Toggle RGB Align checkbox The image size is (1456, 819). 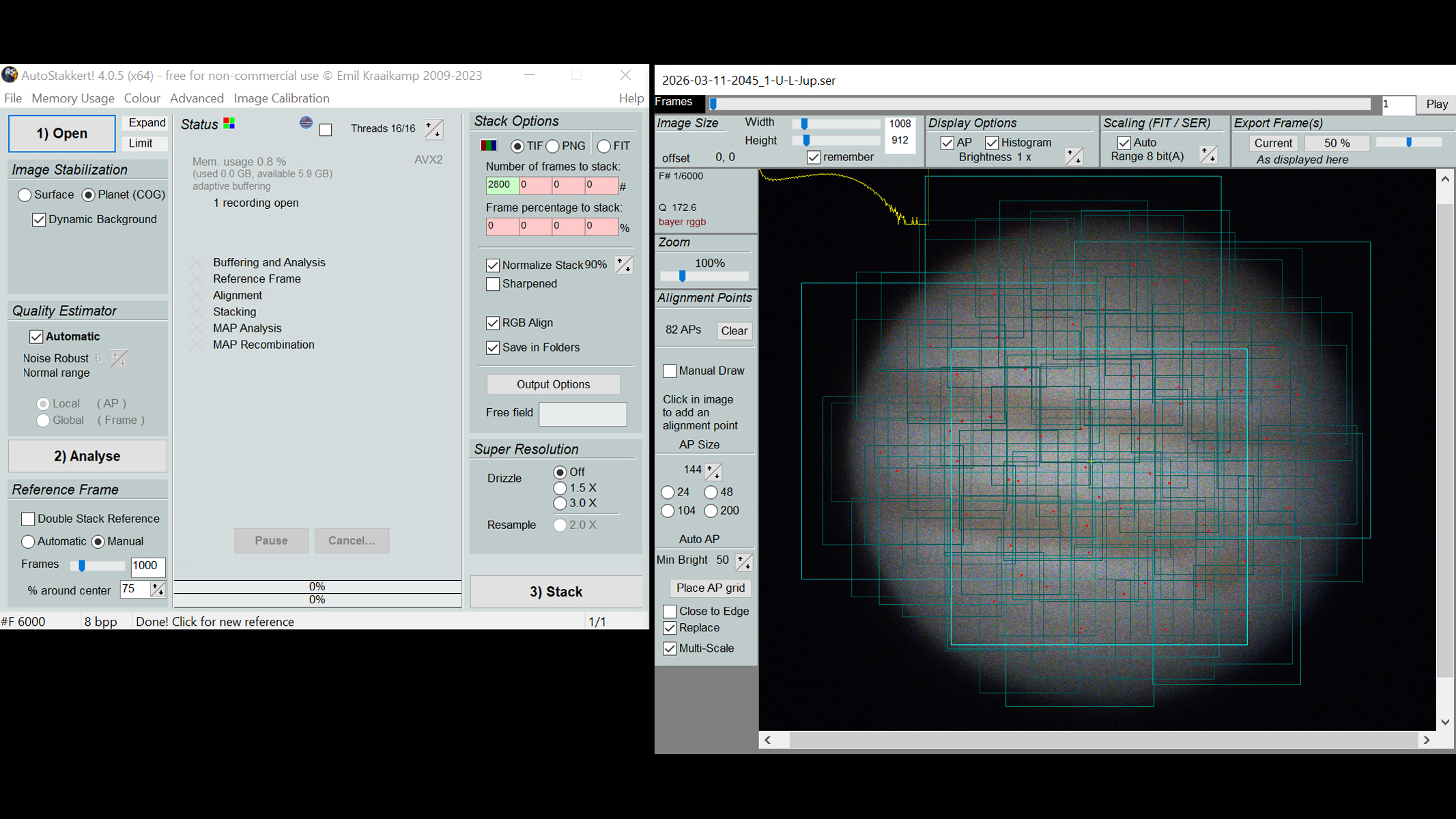click(x=493, y=323)
